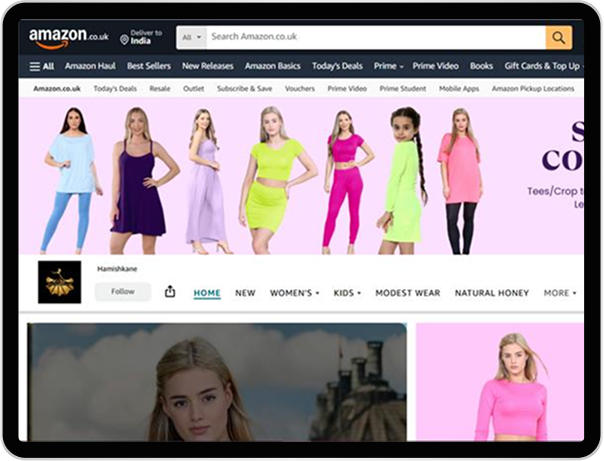Select the HOME store tab
604x461 pixels.
click(x=207, y=293)
